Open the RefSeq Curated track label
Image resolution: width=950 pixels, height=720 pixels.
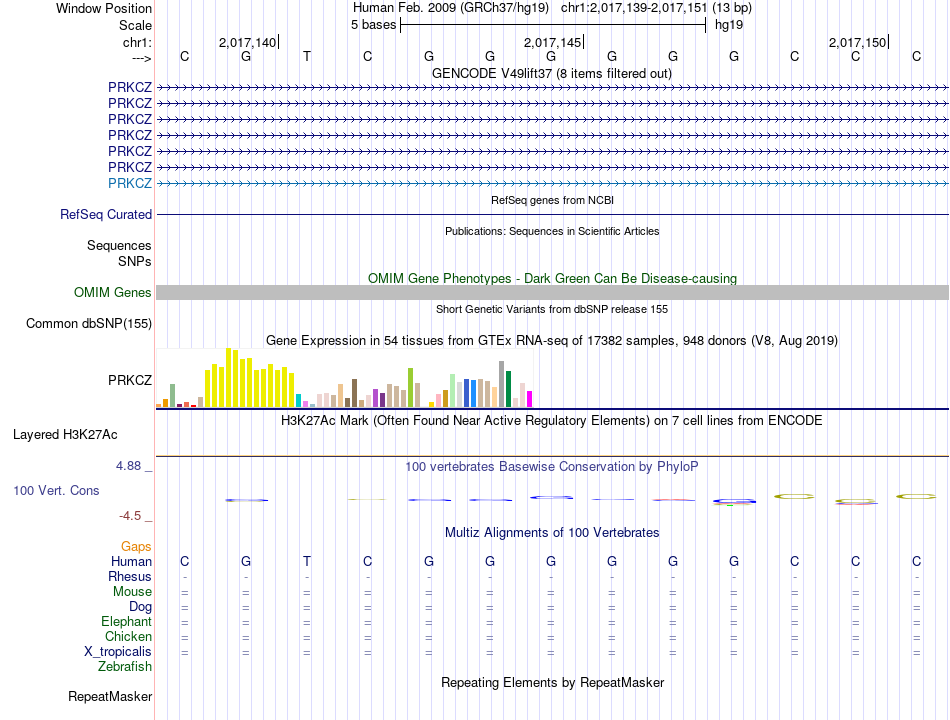click(x=106, y=215)
